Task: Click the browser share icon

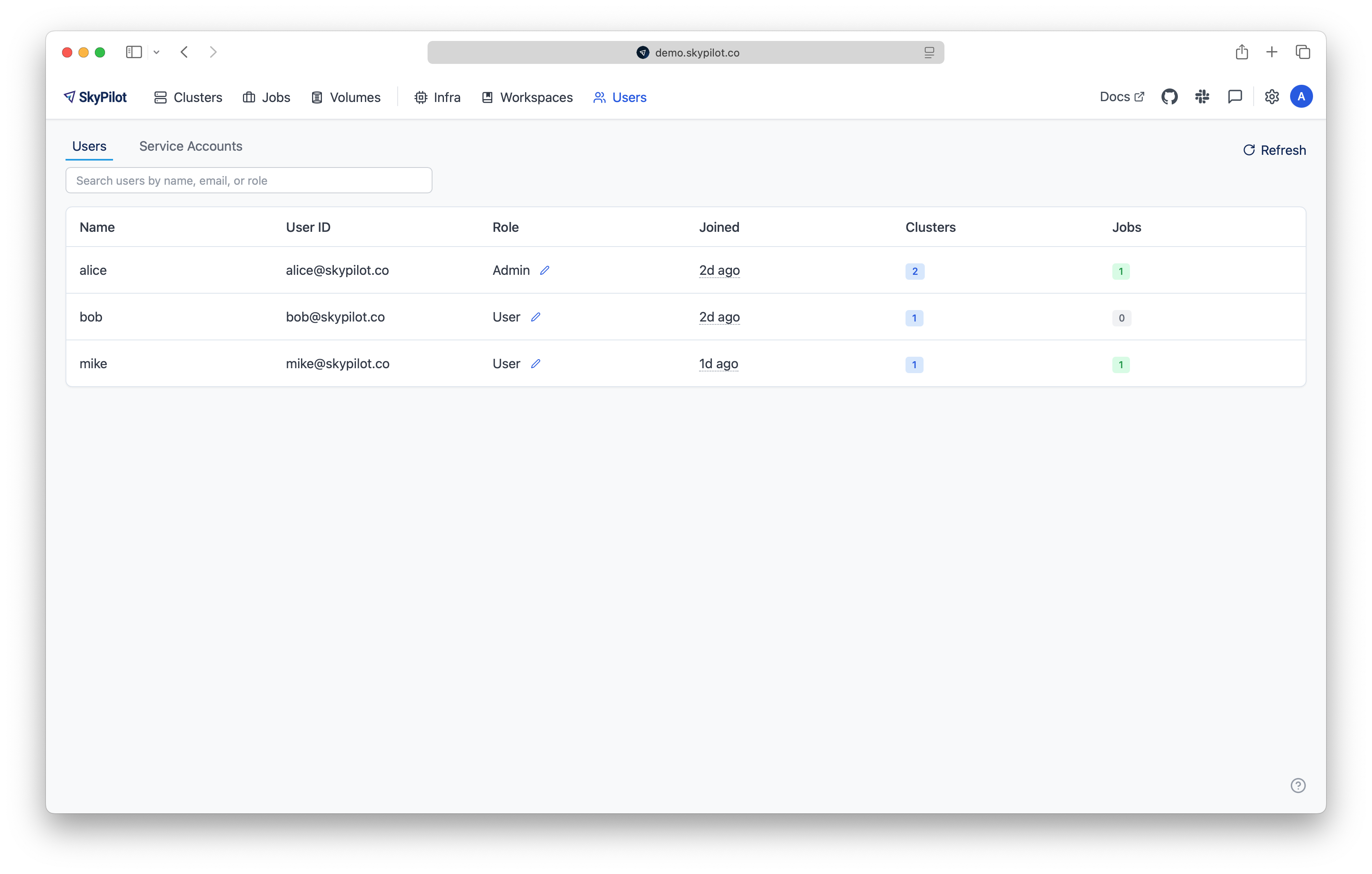Action: pyautogui.click(x=1242, y=52)
